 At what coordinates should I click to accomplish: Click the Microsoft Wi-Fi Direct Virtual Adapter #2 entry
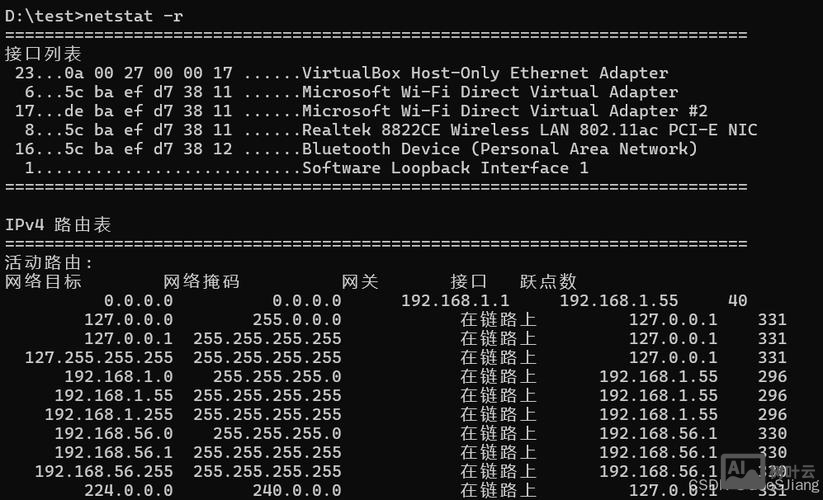pyautogui.click(x=504, y=111)
